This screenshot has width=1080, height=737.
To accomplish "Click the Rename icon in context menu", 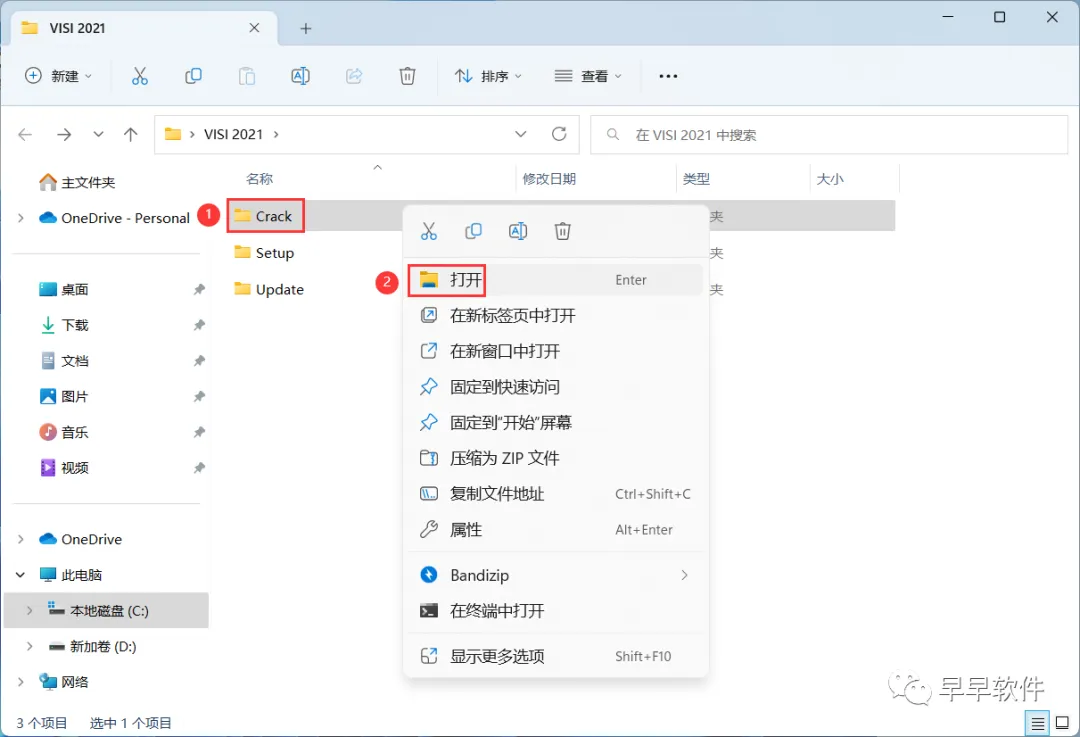I will click(x=518, y=231).
